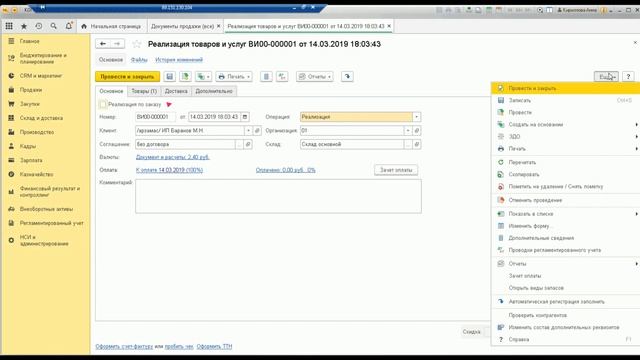
Task: Click Оформить ТТН link
Action: [x=214, y=346]
